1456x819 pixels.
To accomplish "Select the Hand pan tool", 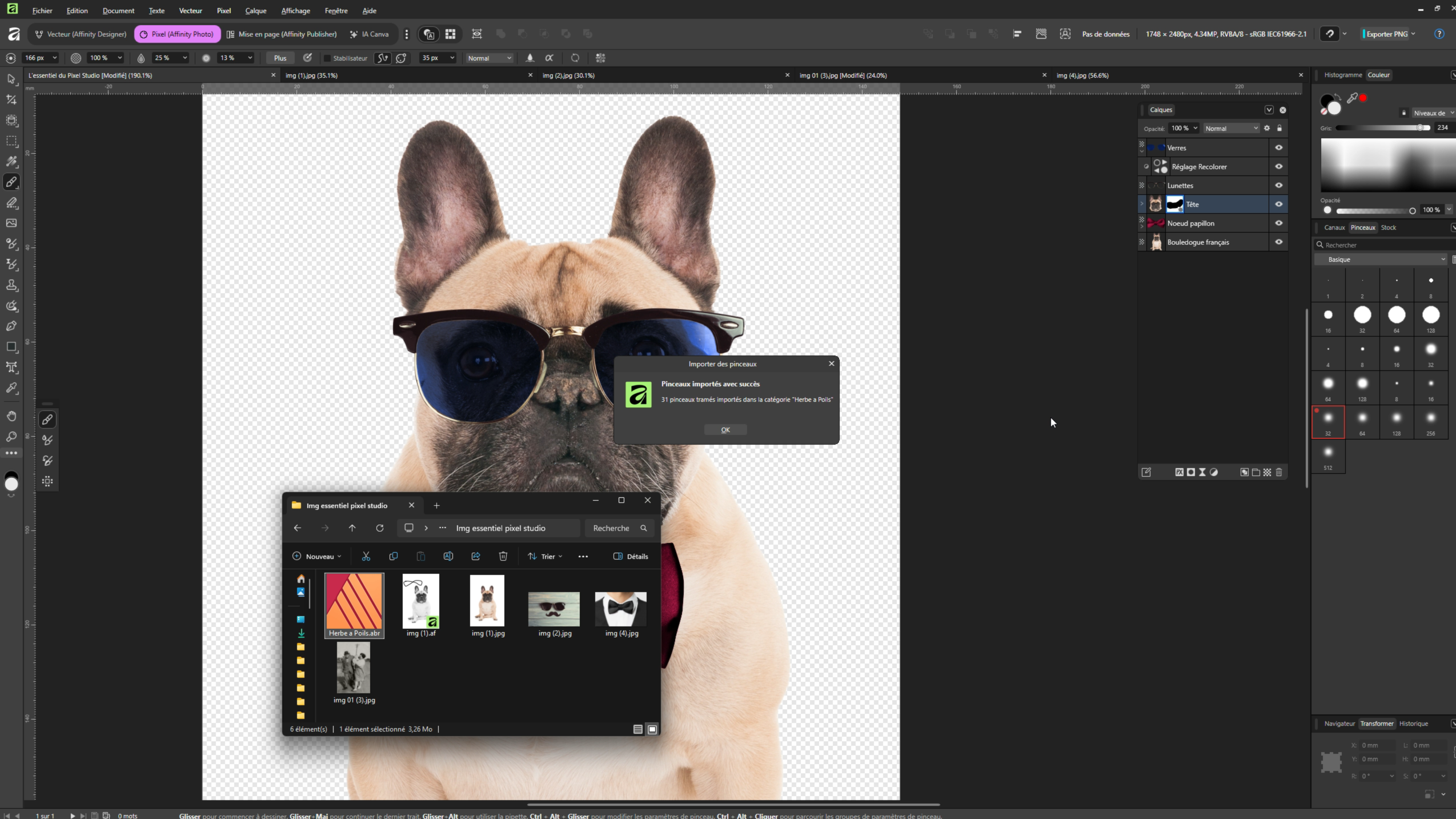I will pyautogui.click(x=11, y=416).
